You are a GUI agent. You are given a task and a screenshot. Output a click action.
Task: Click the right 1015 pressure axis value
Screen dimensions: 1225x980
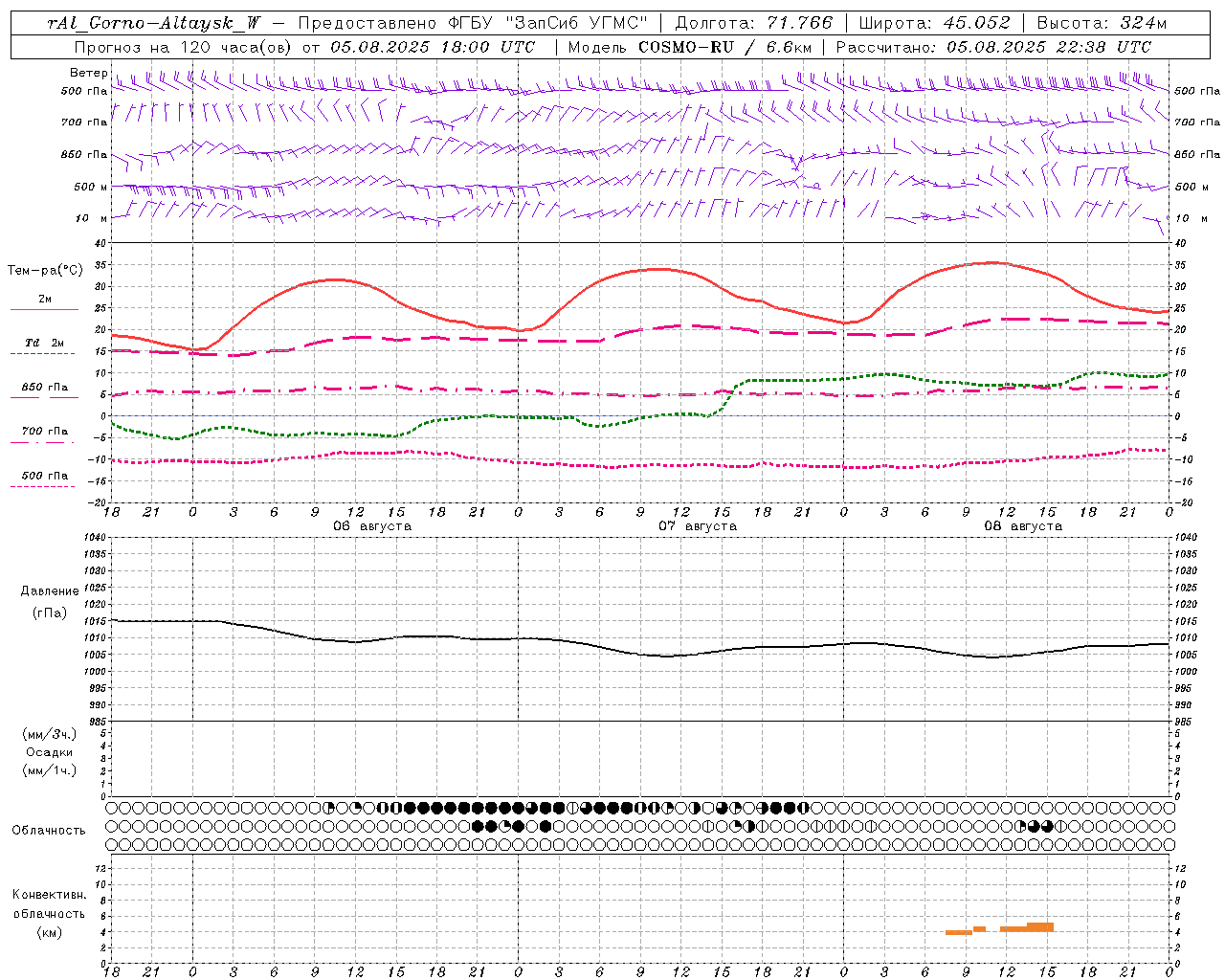coord(1187,621)
